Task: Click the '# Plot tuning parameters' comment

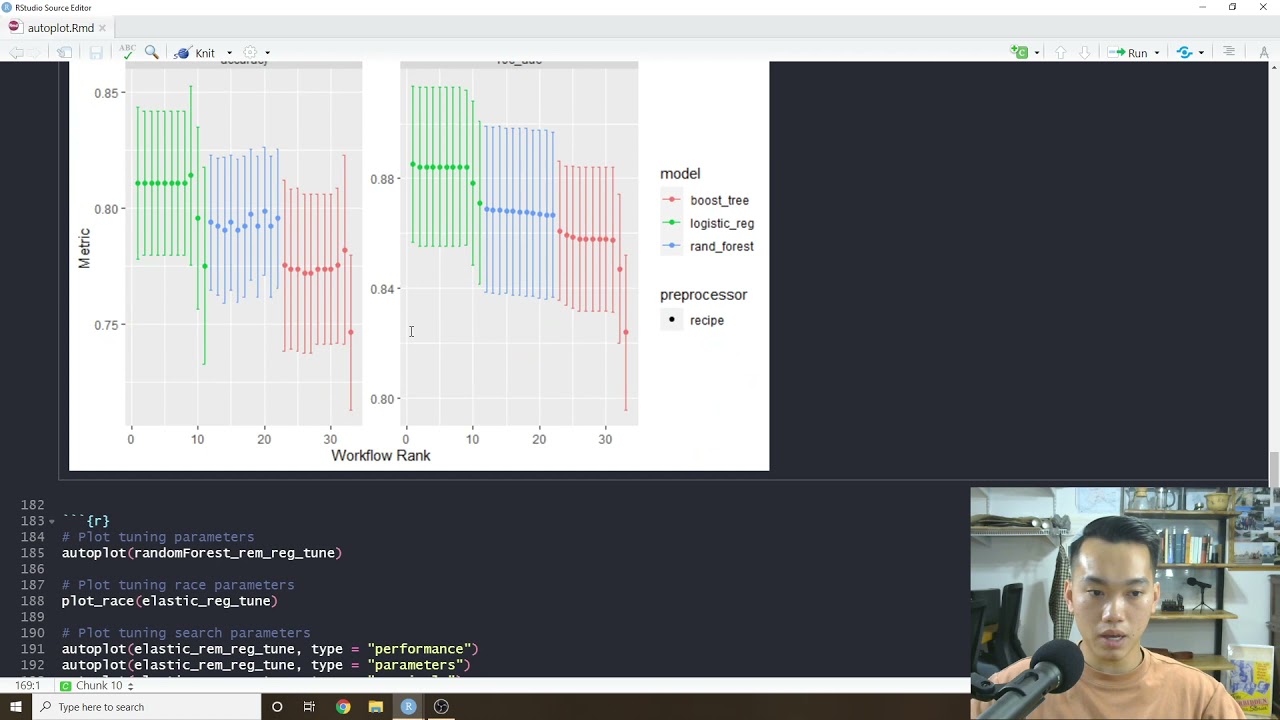Action: coord(158,537)
